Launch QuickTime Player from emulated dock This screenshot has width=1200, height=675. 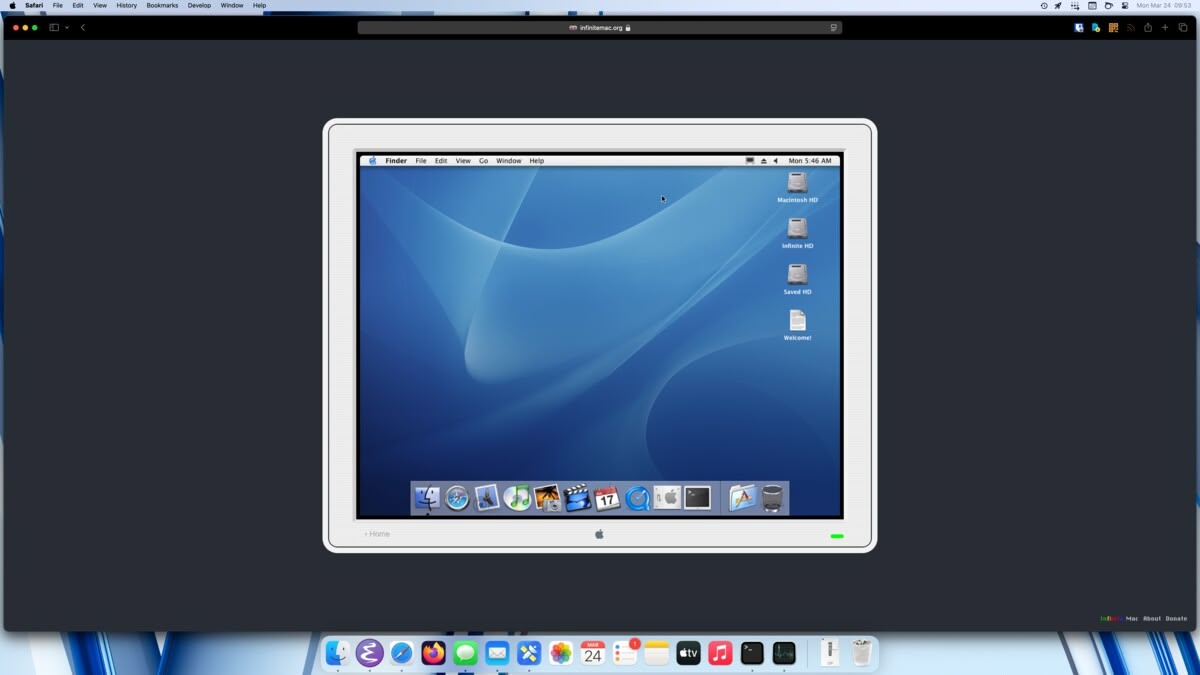point(637,498)
